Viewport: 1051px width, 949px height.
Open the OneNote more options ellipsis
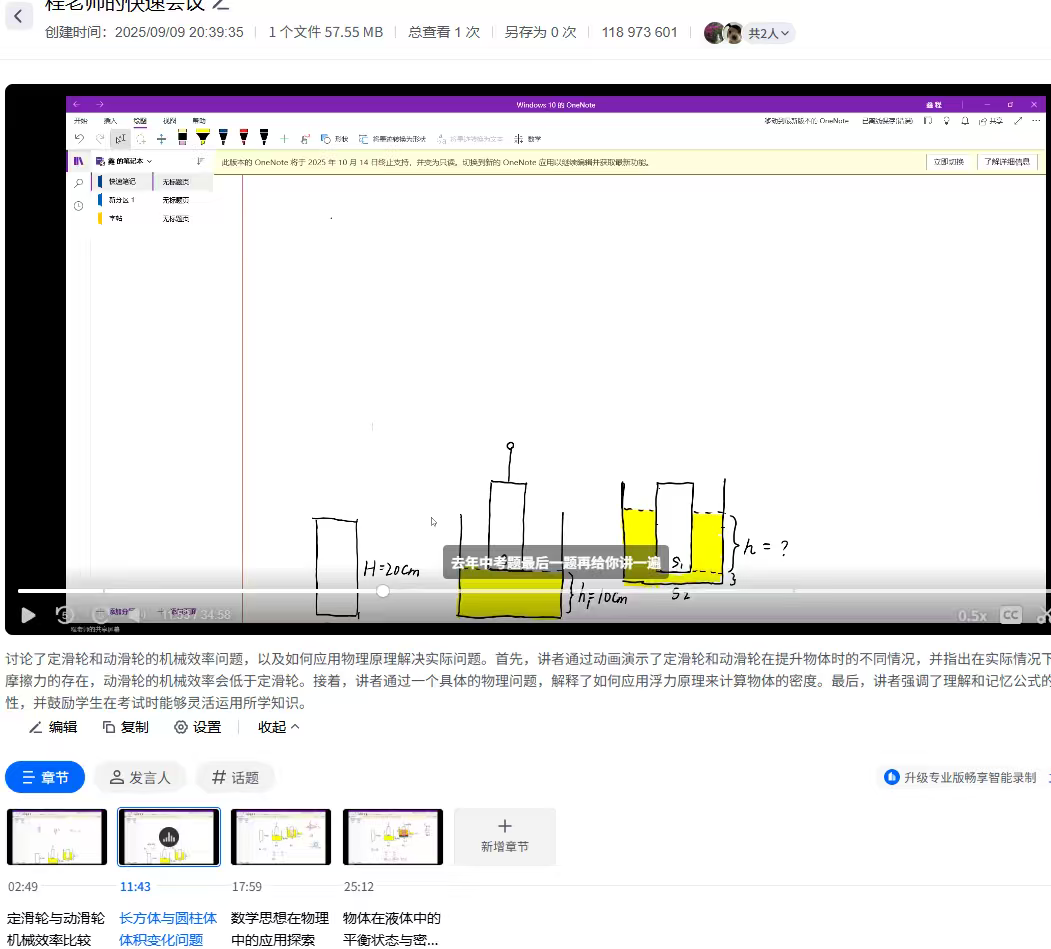click(x=1036, y=121)
